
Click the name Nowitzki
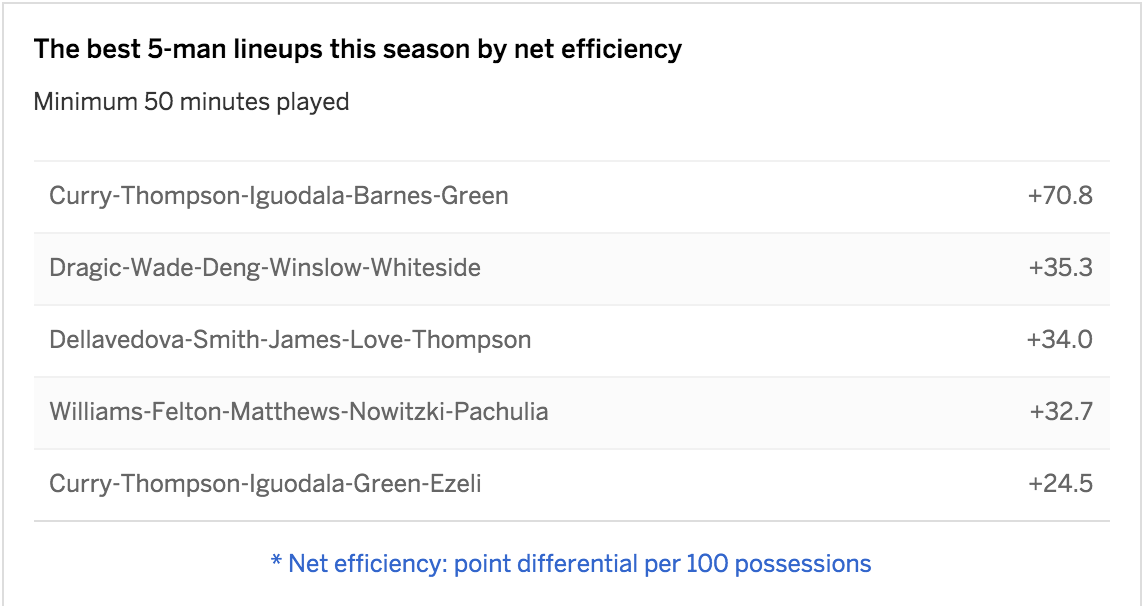pos(397,412)
